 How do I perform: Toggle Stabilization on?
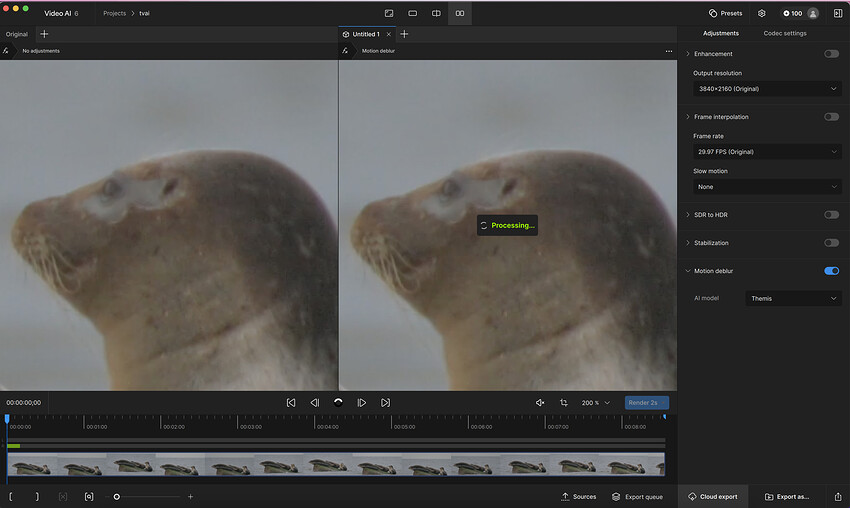pos(831,243)
